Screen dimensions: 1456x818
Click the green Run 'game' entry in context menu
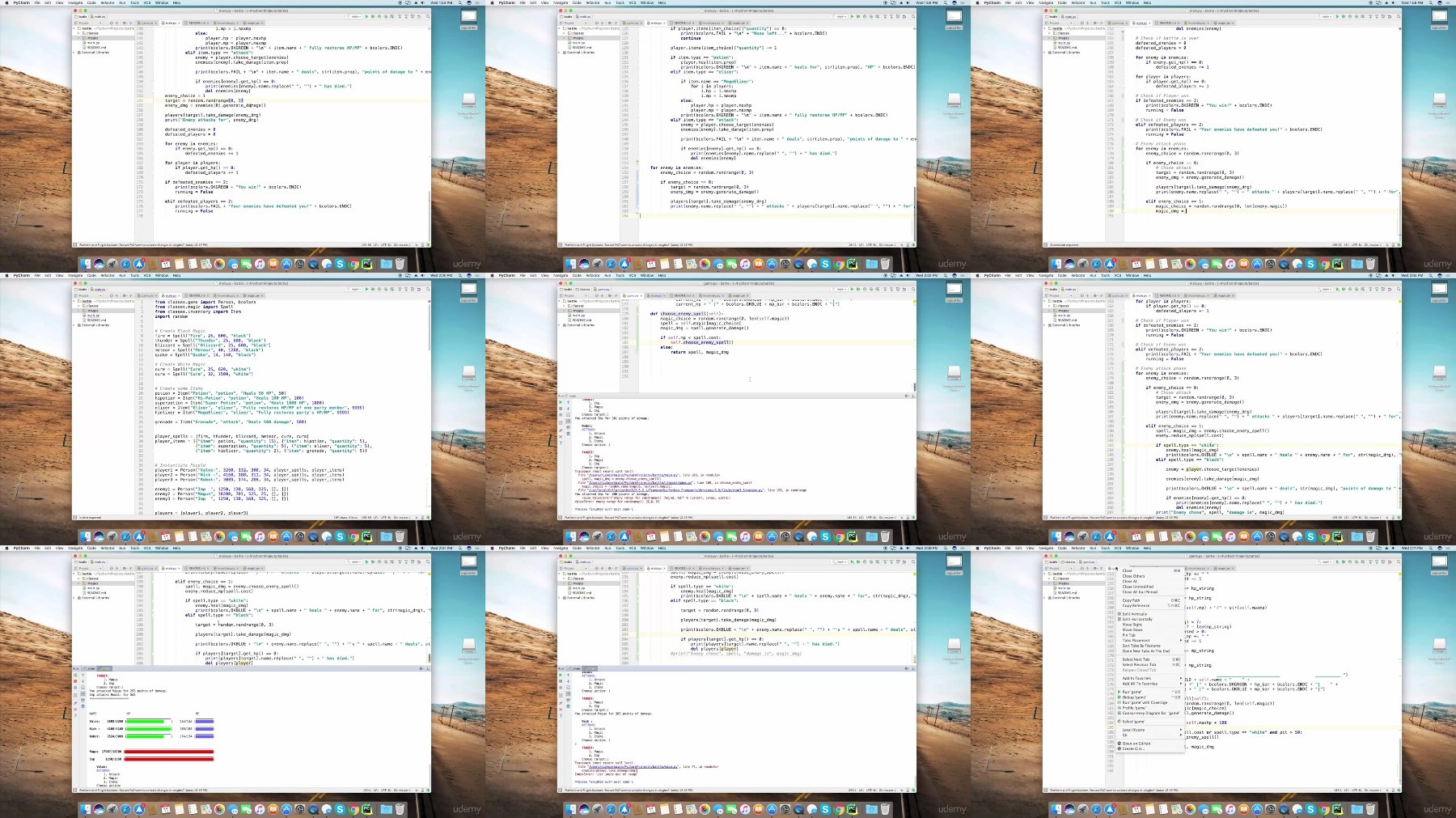click(x=1150, y=692)
